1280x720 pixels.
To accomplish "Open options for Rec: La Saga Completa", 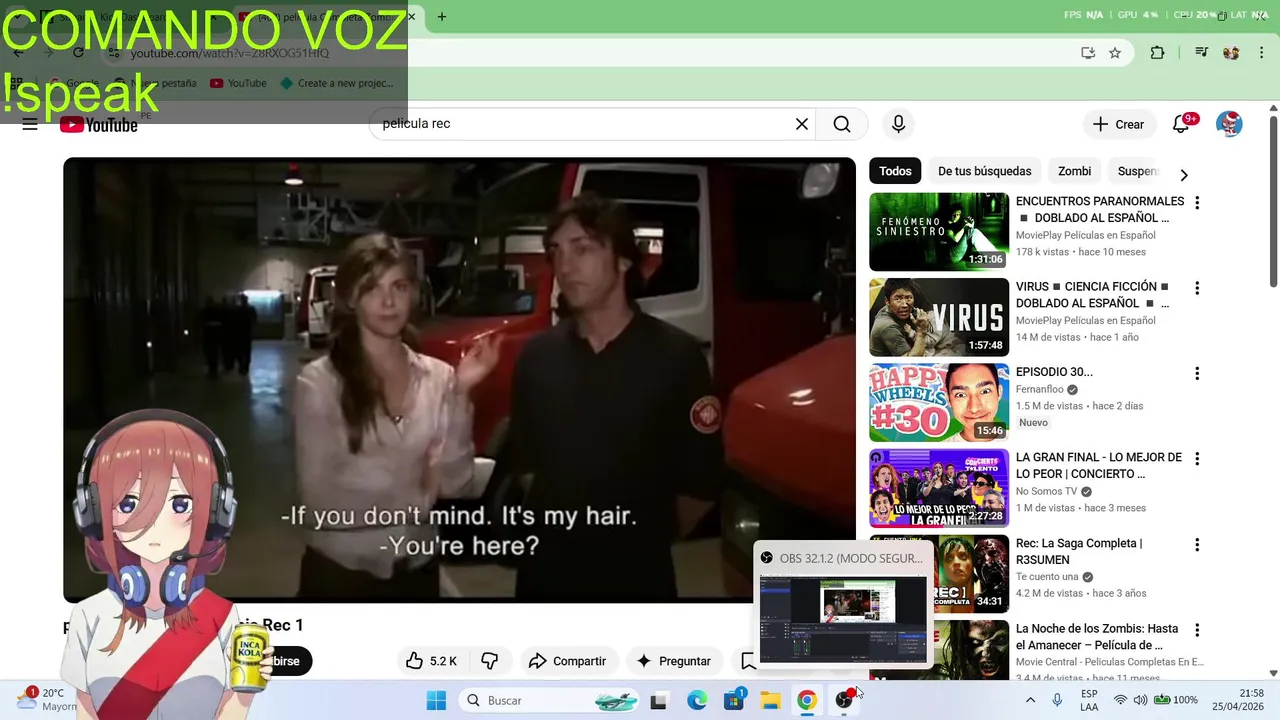I will (x=1197, y=545).
